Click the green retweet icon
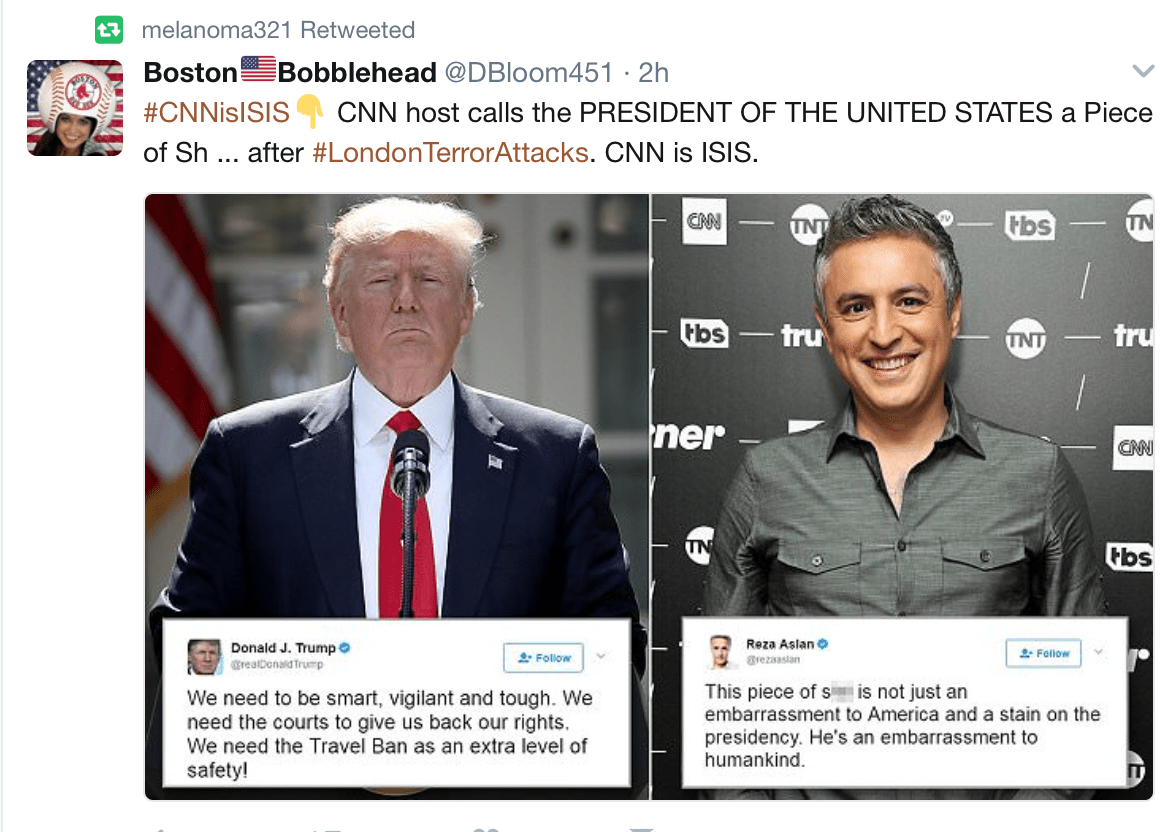The width and height of the screenshot is (1160, 832). 109,30
